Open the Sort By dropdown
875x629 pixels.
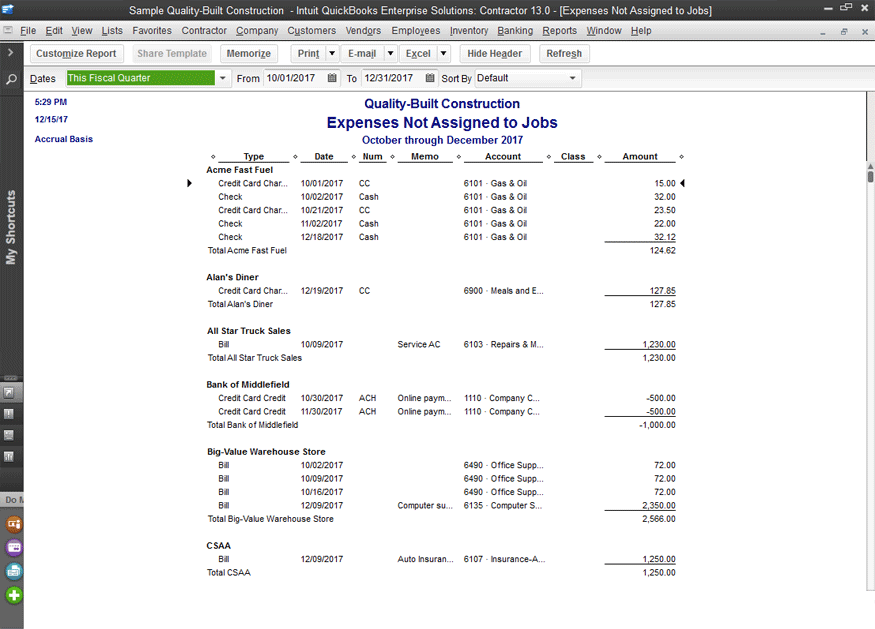point(572,78)
